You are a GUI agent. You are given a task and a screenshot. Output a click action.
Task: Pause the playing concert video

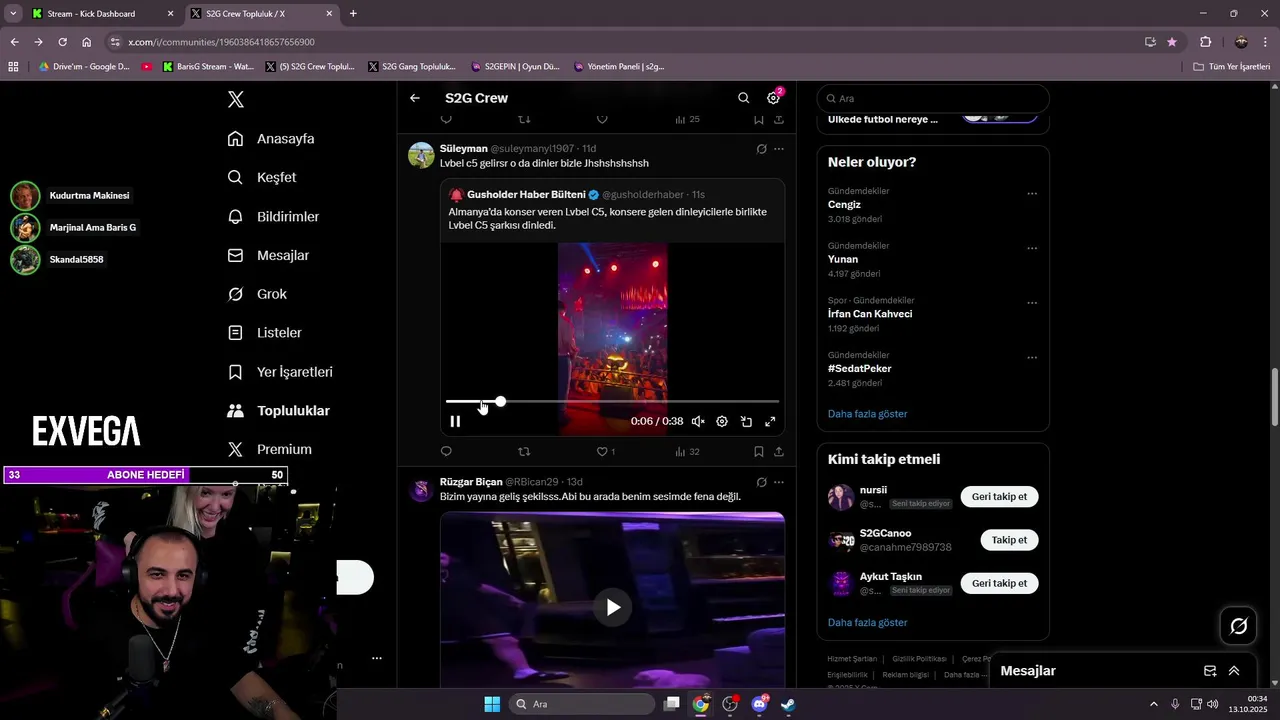(455, 422)
